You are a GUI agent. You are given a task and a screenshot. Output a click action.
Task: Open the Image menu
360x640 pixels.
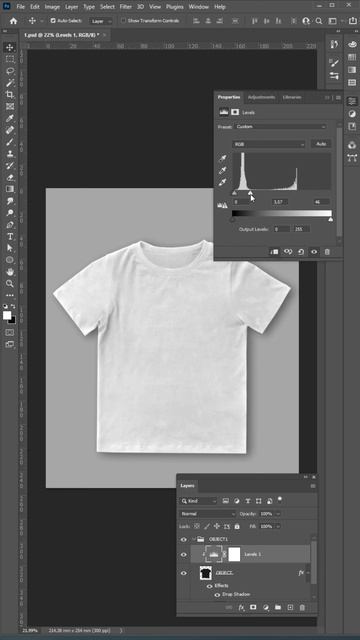pos(52,7)
